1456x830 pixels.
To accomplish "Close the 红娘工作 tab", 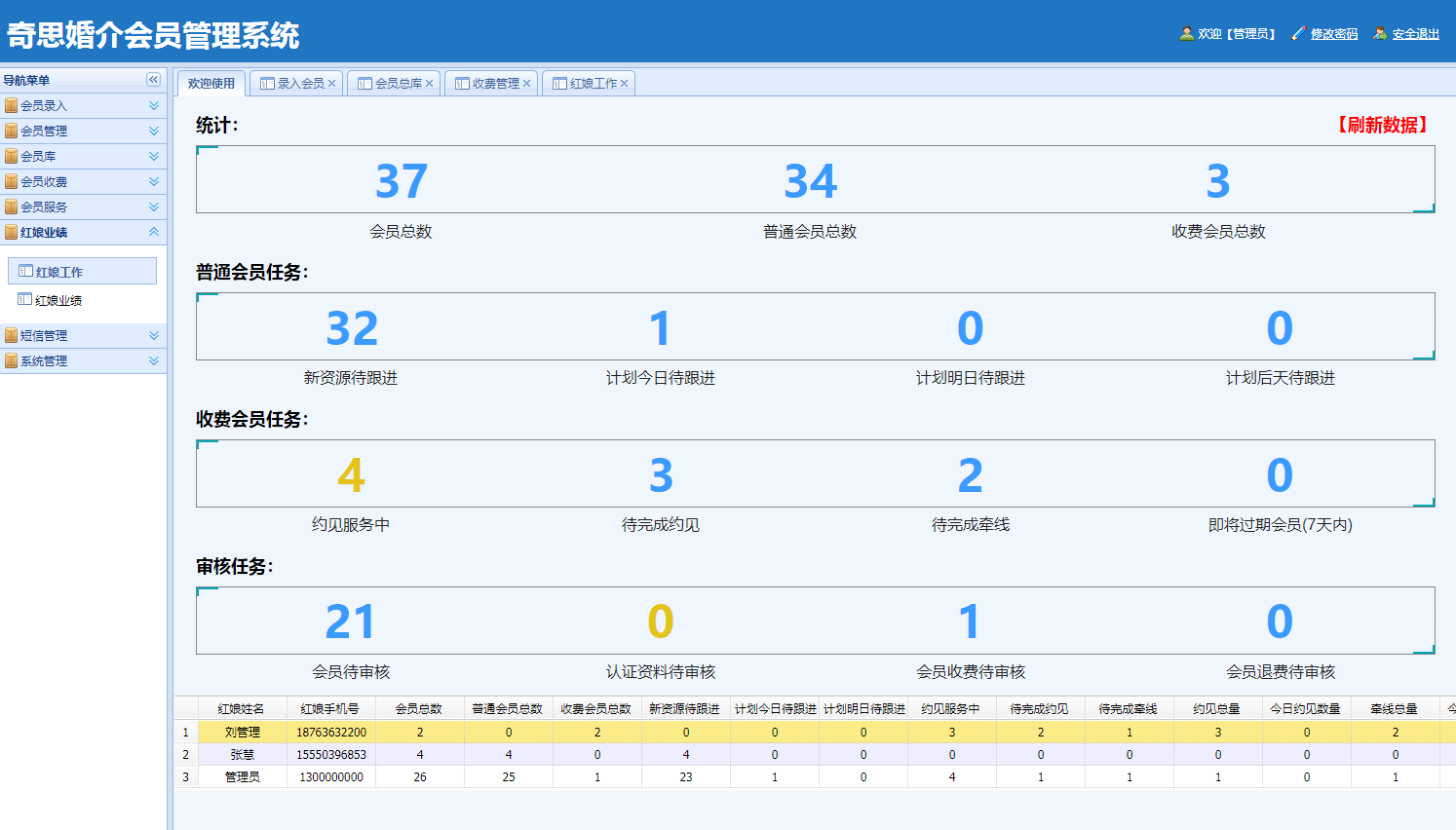I will 625,84.
